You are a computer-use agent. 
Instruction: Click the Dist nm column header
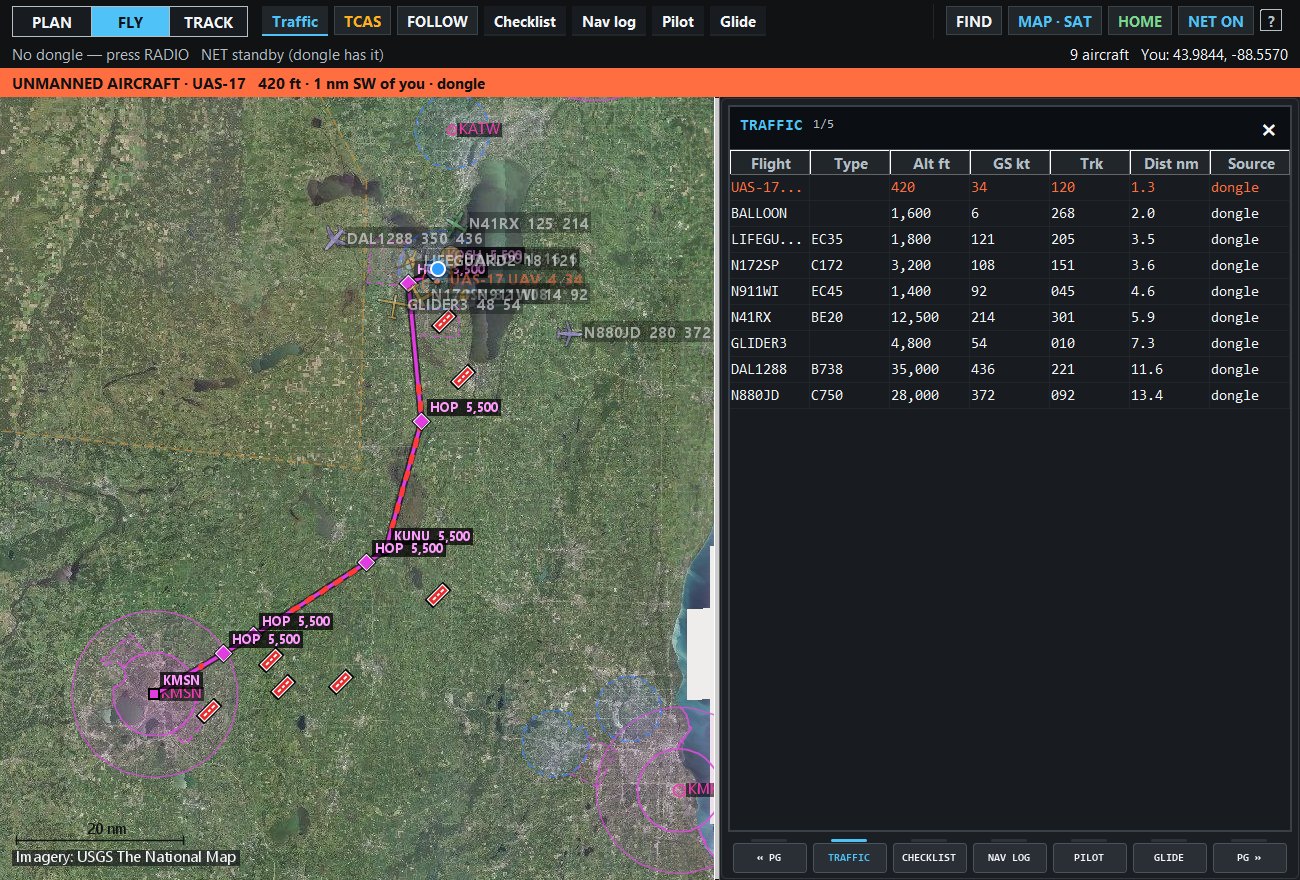click(x=1170, y=163)
